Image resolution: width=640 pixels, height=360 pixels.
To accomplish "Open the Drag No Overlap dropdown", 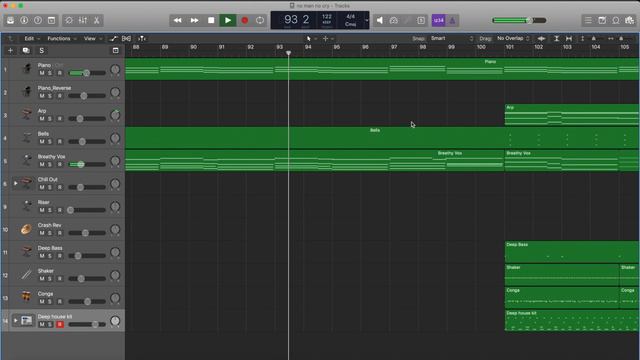I will [x=513, y=38].
